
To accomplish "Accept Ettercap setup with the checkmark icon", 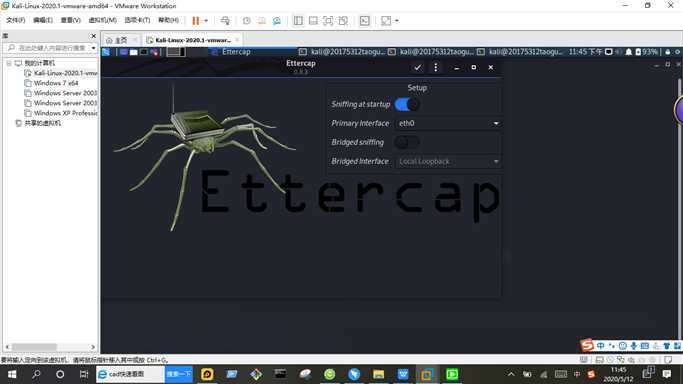I will [418, 67].
